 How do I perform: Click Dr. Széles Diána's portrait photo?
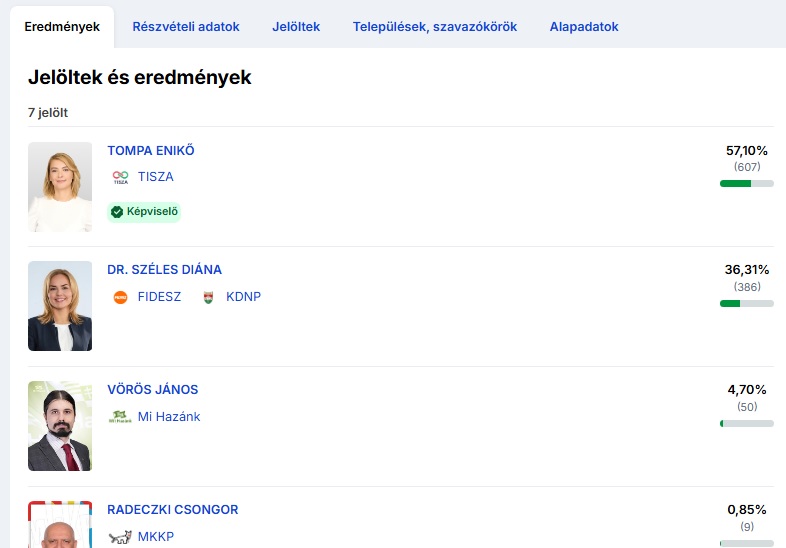click(x=60, y=306)
